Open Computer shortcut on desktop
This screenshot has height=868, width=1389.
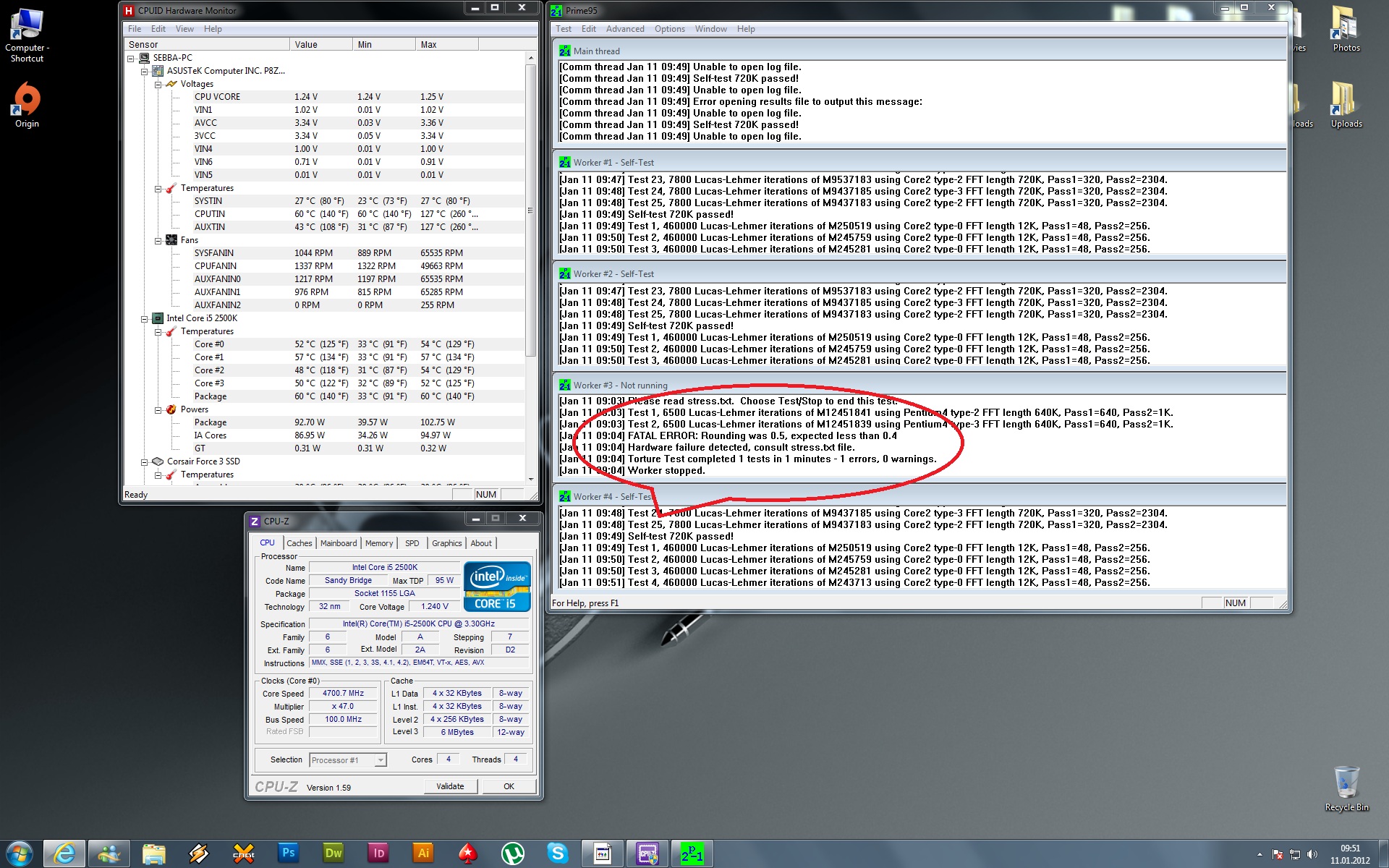click(x=27, y=35)
